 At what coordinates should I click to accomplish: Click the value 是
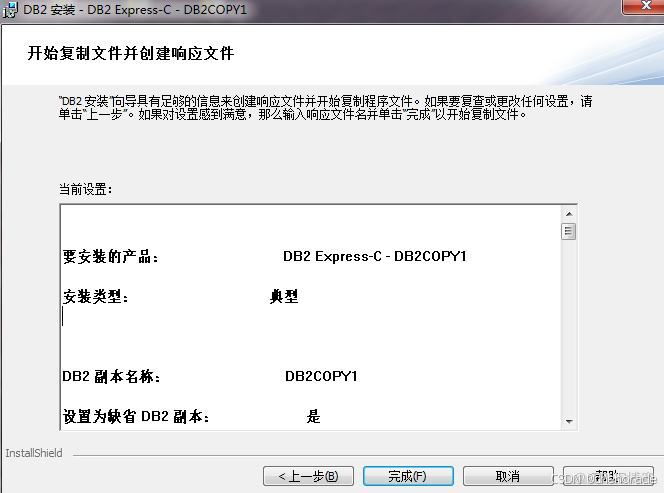tap(313, 416)
